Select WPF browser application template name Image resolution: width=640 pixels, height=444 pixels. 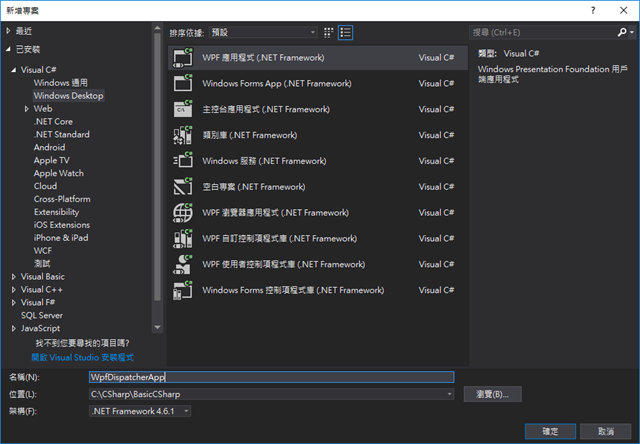pyautogui.click(x=276, y=213)
